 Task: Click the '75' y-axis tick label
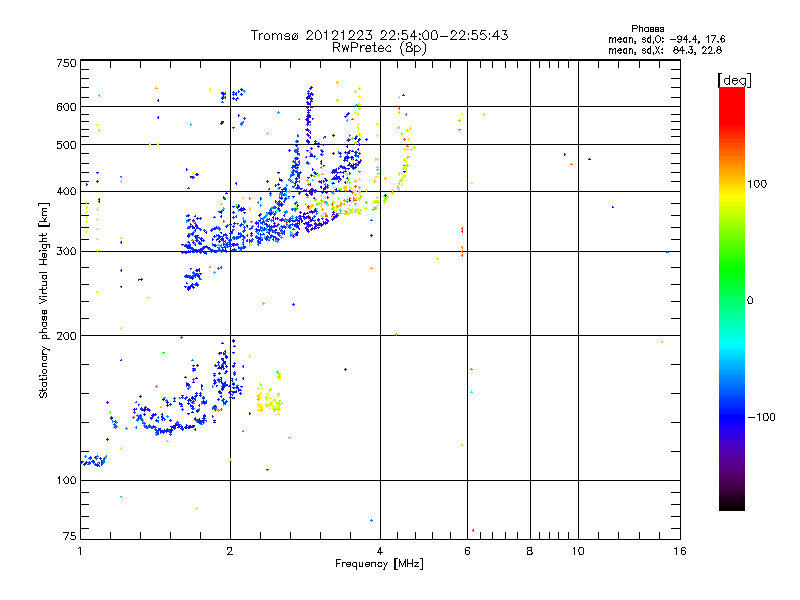point(70,536)
